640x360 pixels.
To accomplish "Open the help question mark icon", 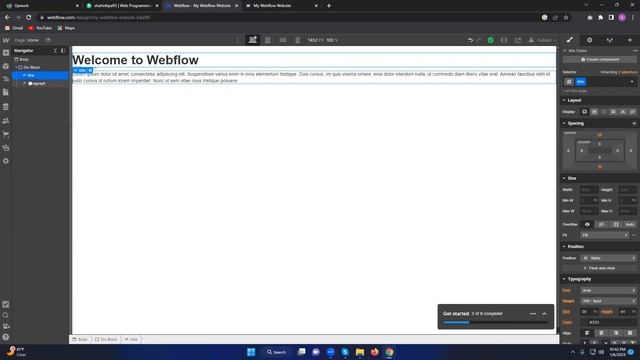I will click(x=6, y=337).
